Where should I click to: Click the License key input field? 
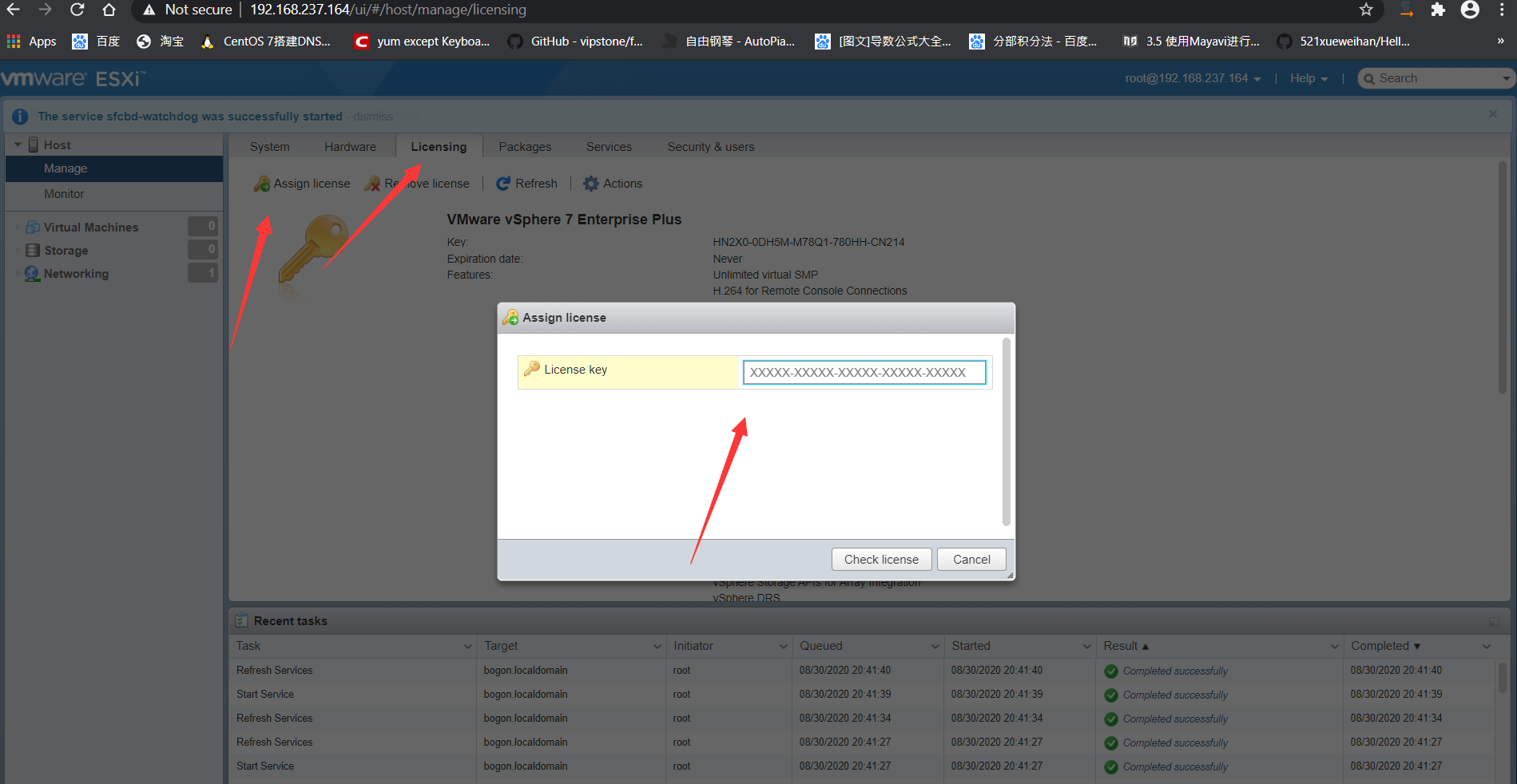[x=864, y=372]
